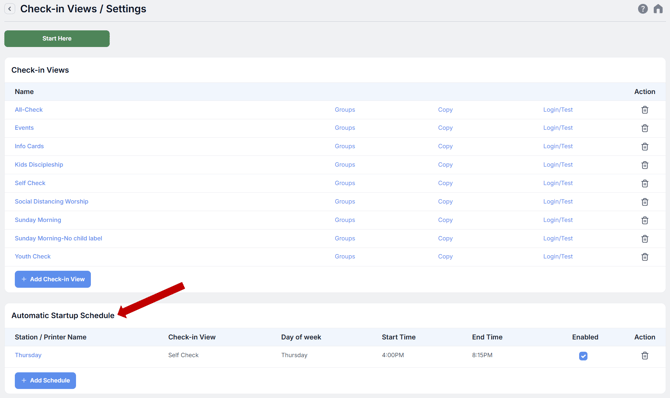Viewport: 670px width, 398px height.
Task: Click Login/Test for Info Cards
Action: pyautogui.click(x=558, y=146)
